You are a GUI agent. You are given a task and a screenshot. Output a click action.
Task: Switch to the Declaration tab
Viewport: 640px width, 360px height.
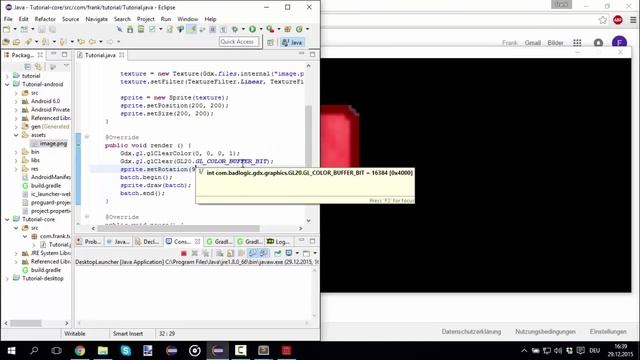(x=147, y=242)
